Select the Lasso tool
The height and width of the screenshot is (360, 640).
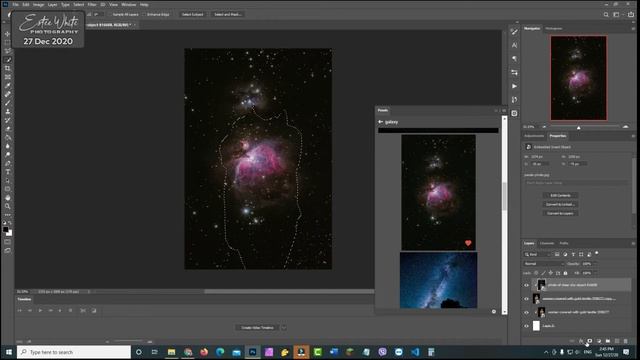pyautogui.click(x=7, y=51)
